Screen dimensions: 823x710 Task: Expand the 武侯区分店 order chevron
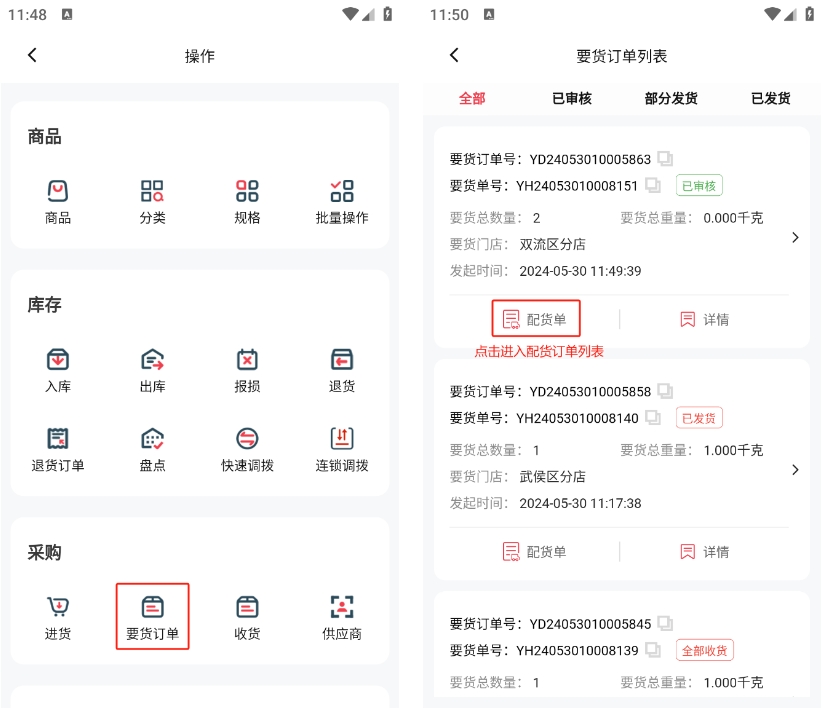(795, 470)
